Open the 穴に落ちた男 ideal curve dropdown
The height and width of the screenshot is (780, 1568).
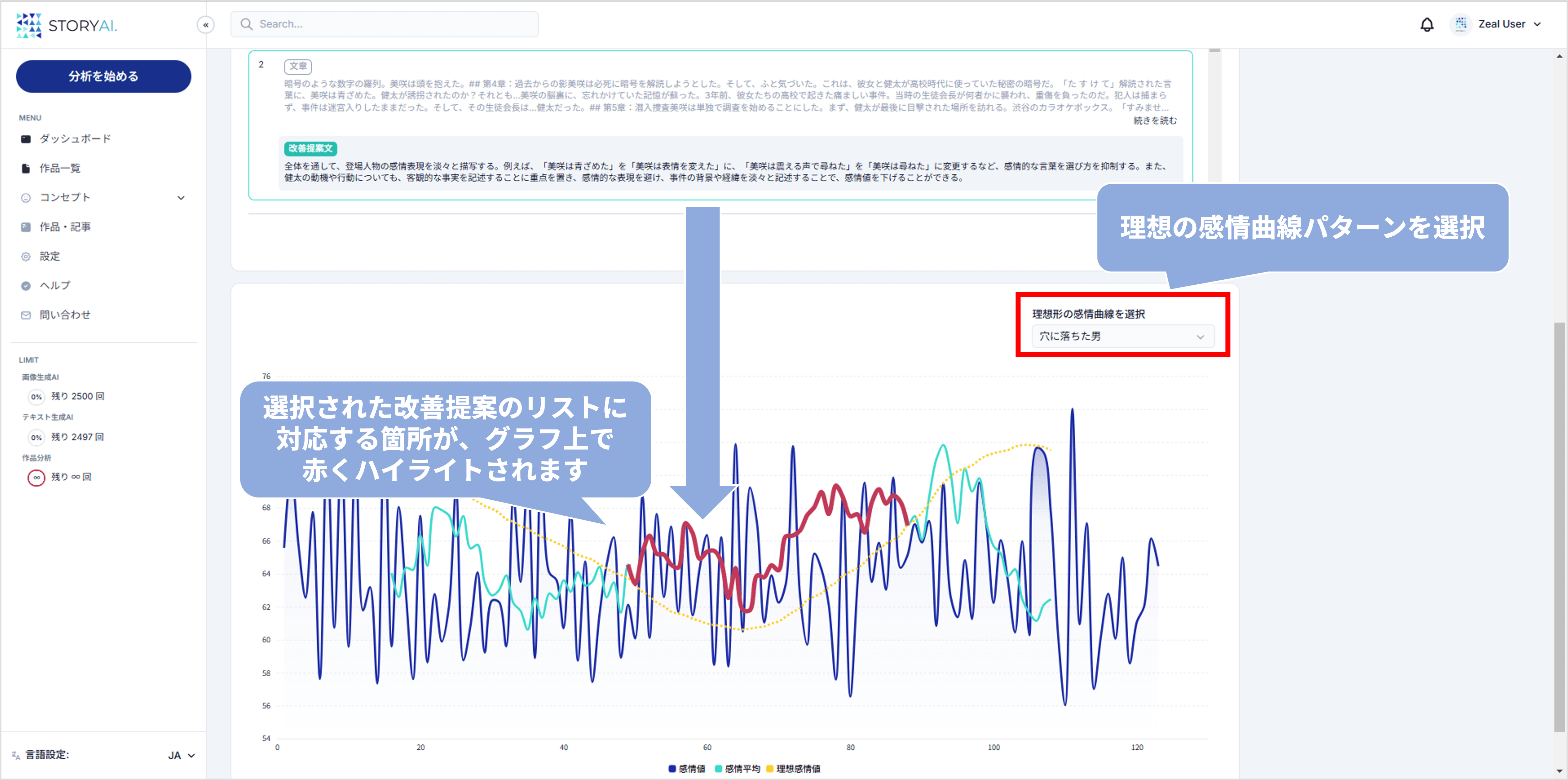pyautogui.click(x=1122, y=337)
